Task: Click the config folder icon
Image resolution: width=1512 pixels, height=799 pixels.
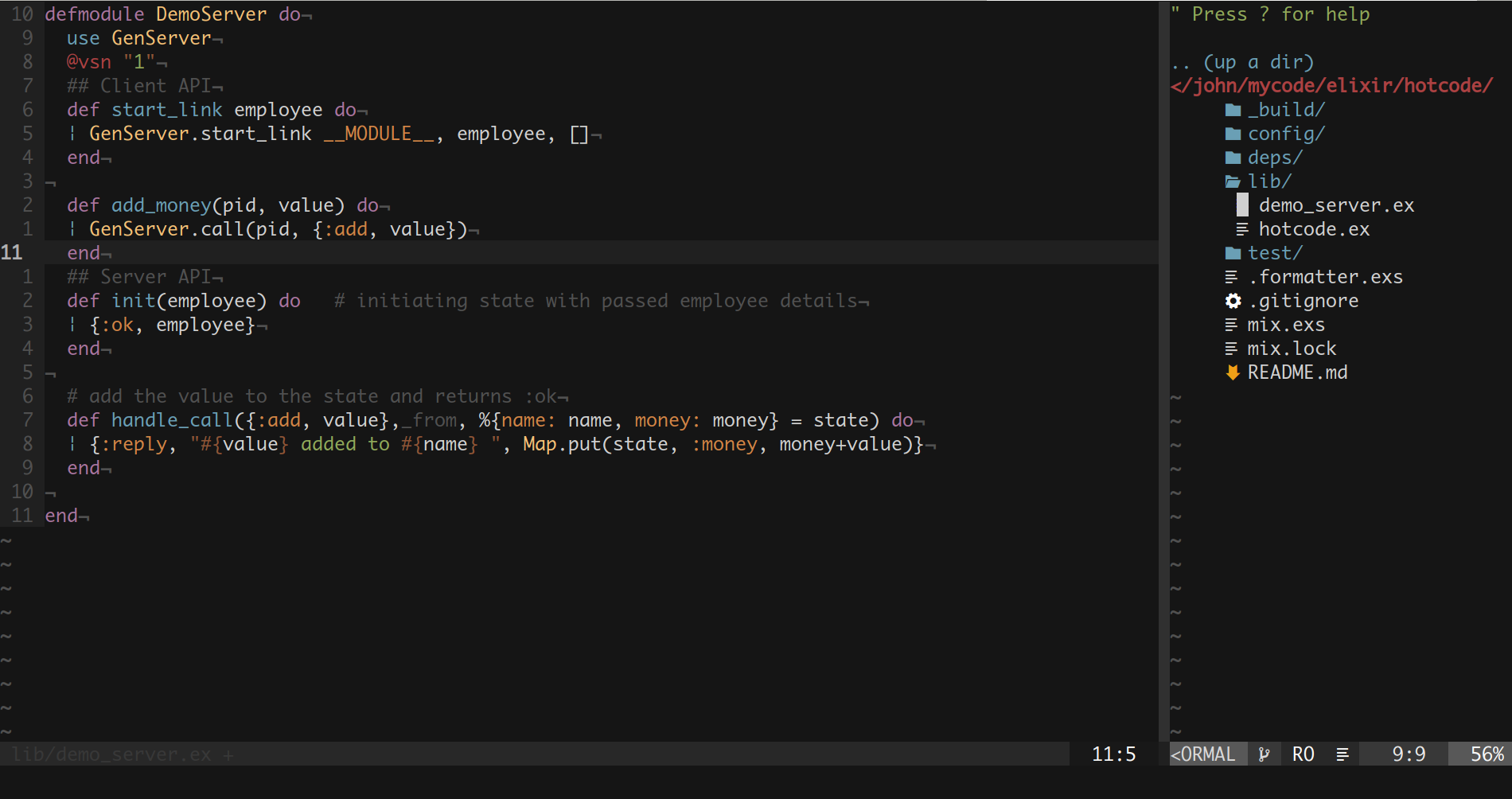Action: coord(1233,134)
